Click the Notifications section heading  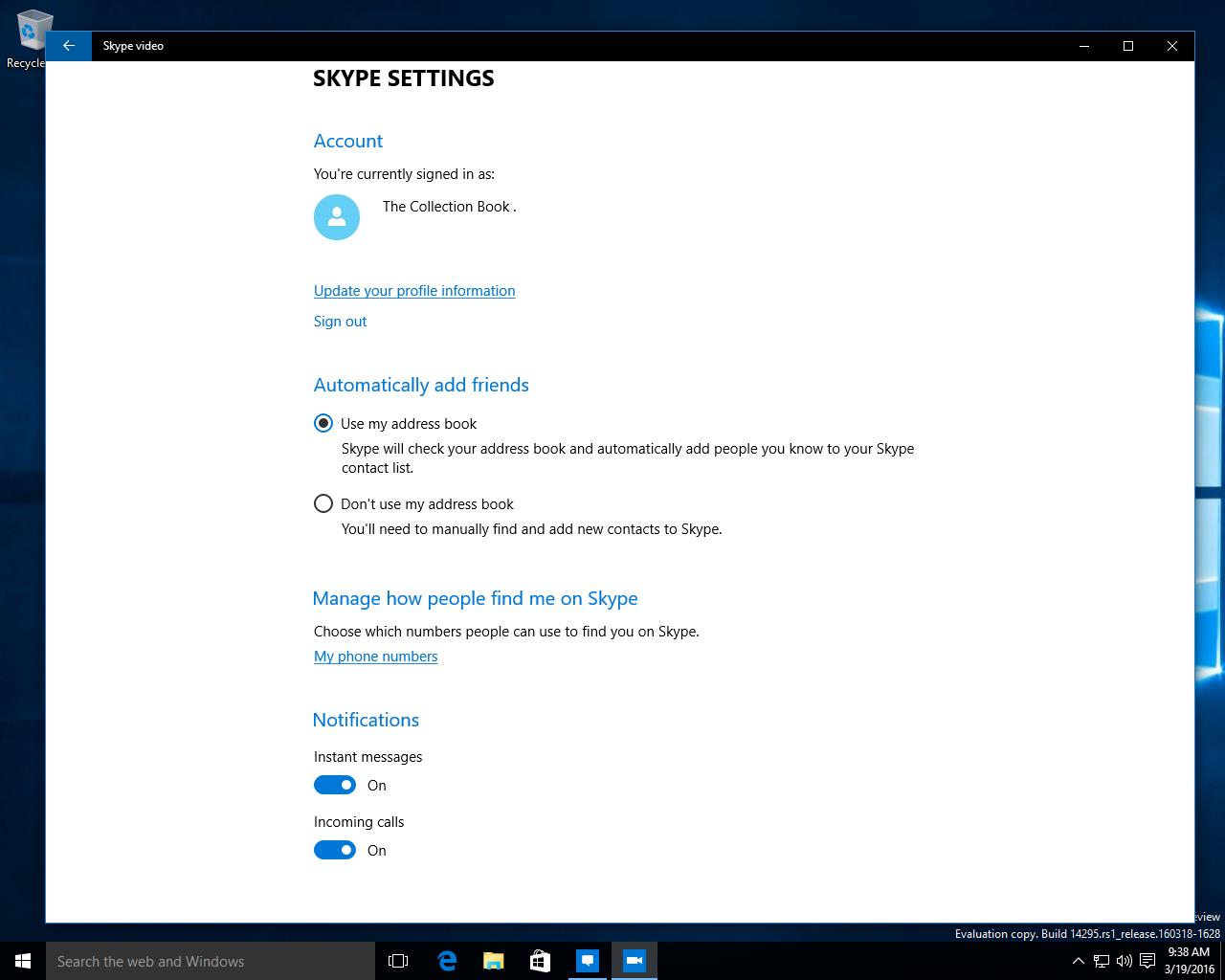[x=366, y=720]
